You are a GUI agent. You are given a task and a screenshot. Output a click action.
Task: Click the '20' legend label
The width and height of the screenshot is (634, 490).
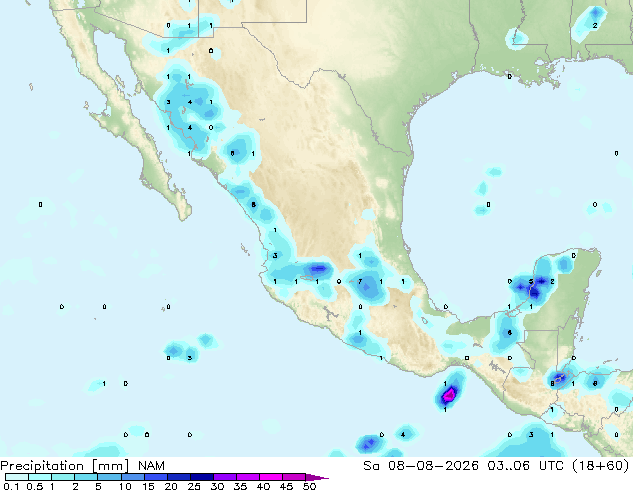(x=171, y=486)
